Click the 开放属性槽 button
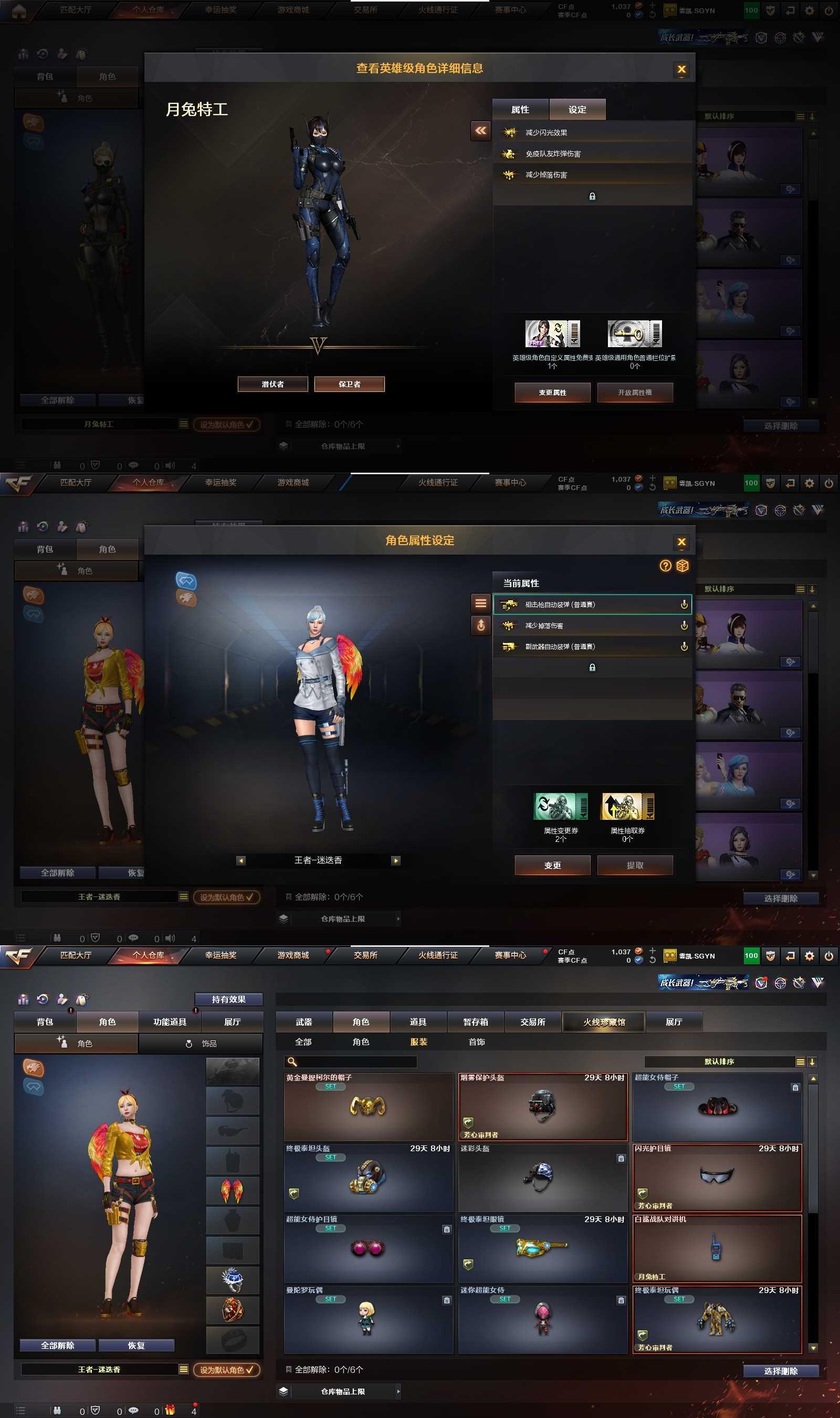This screenshot has width=840, height=1418. (x=635, y=392)
